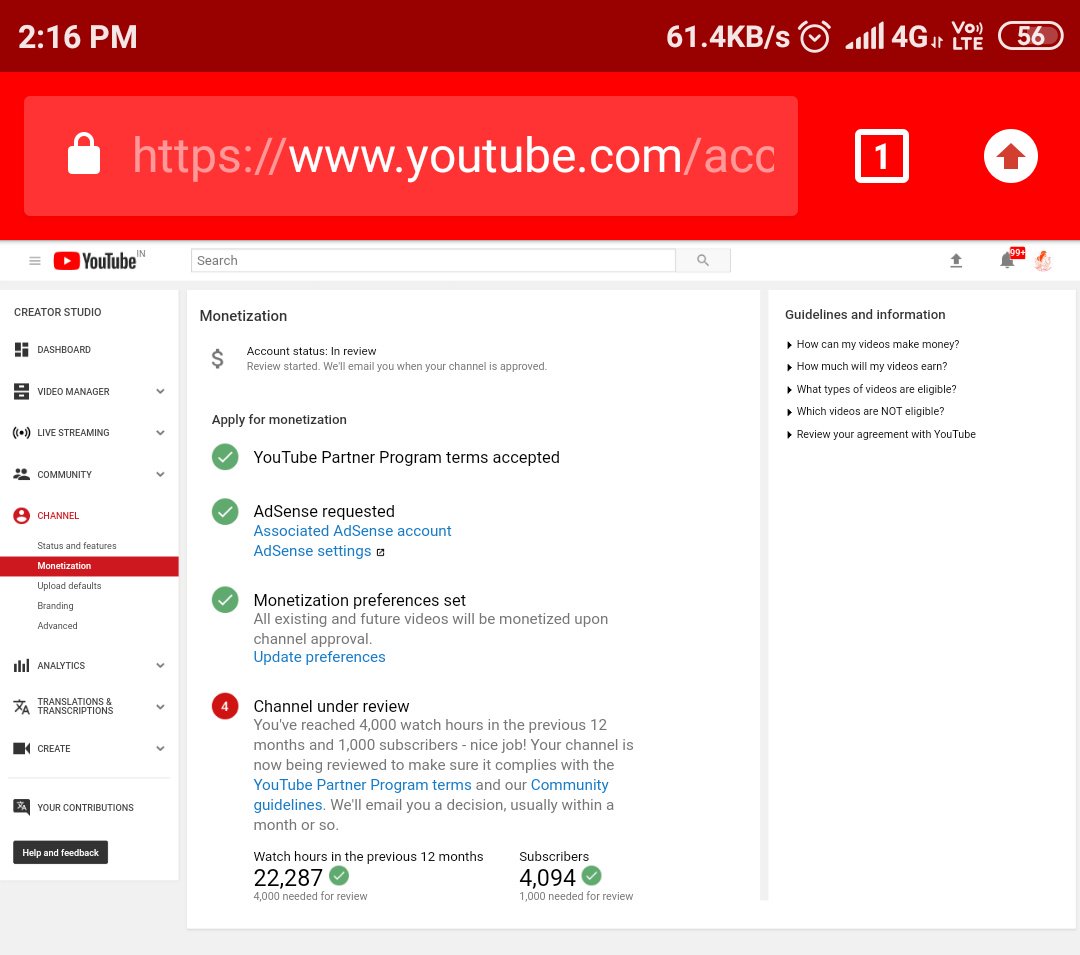
Task: Open the notifications bell
Action: coord(1007,260)
